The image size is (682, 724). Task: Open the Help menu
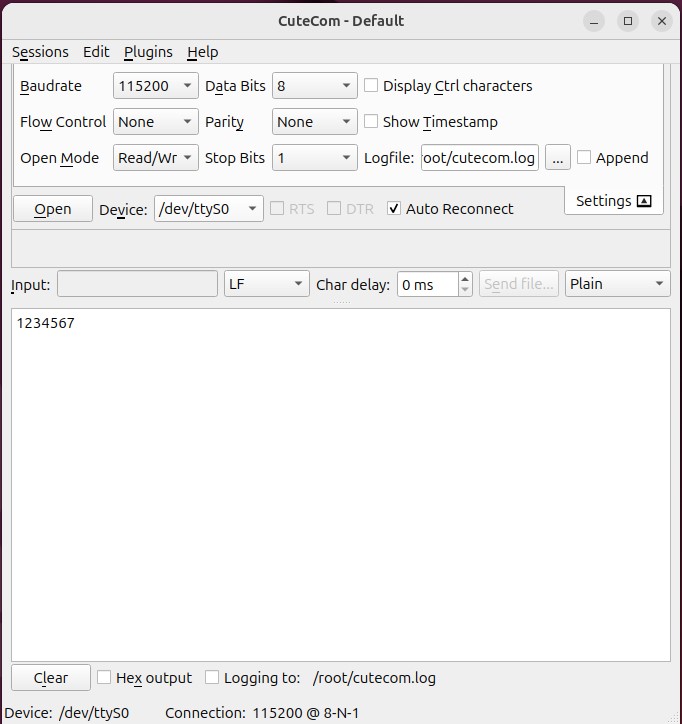203,52
